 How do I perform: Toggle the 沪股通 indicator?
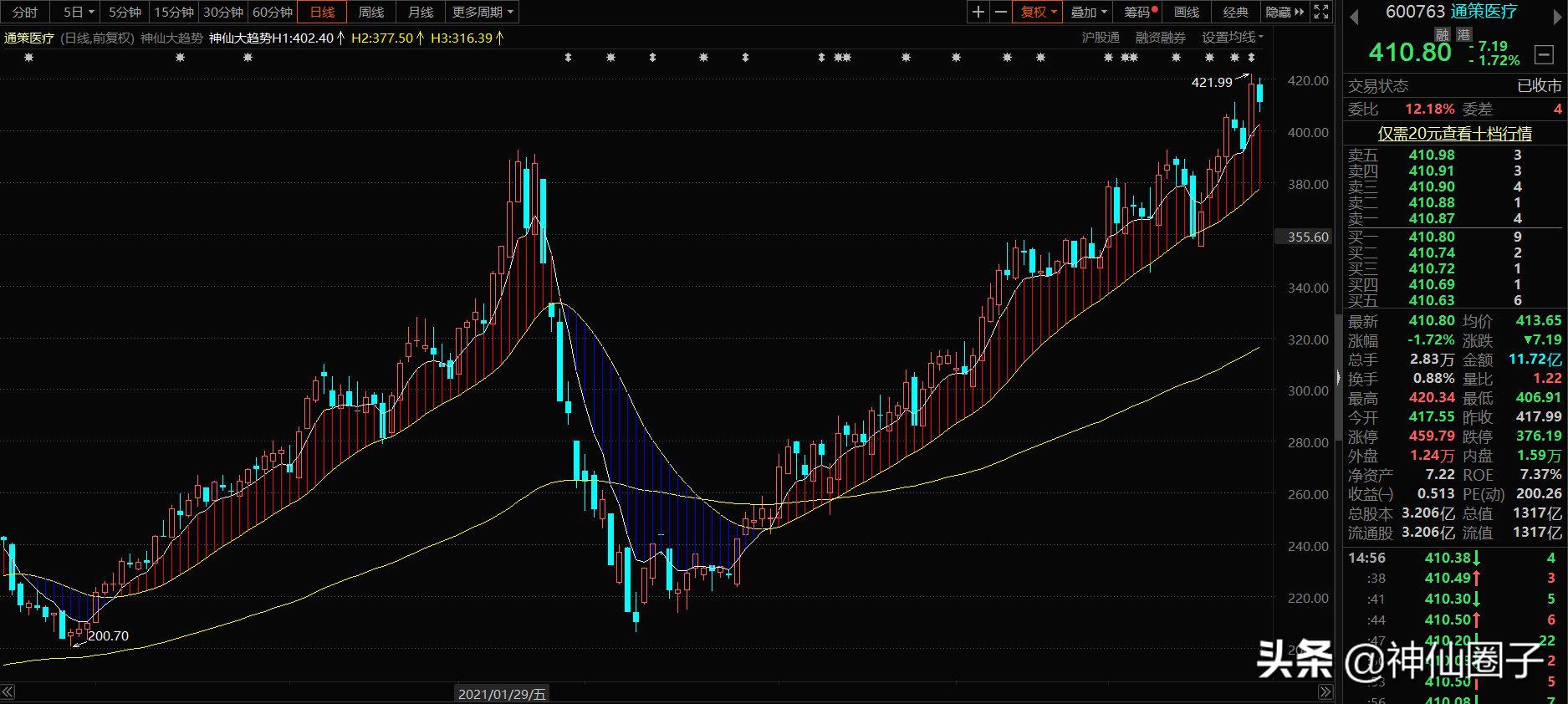tap(1101, 38)
